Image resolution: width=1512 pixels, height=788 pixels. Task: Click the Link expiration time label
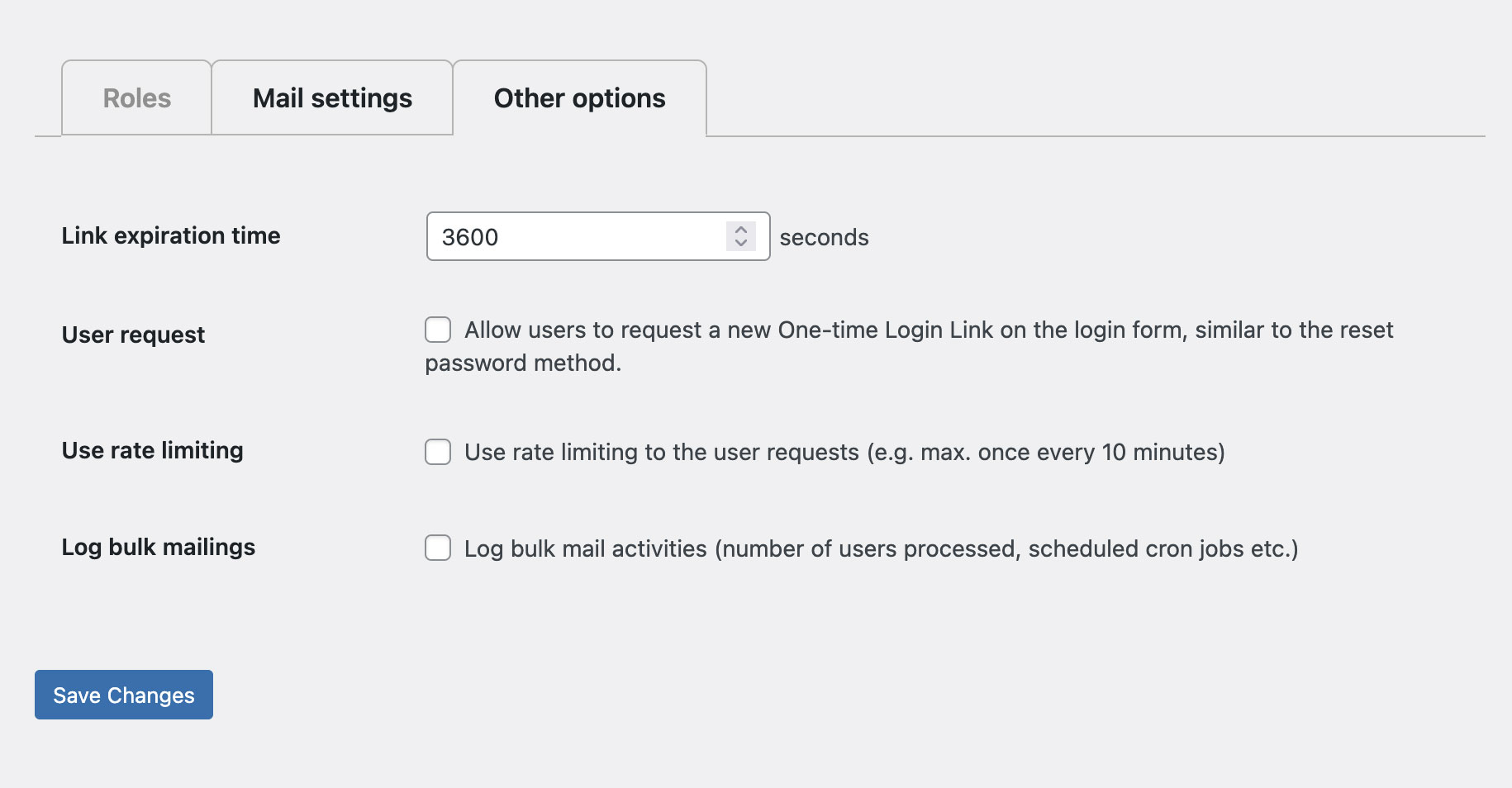[x=170, y=235]
